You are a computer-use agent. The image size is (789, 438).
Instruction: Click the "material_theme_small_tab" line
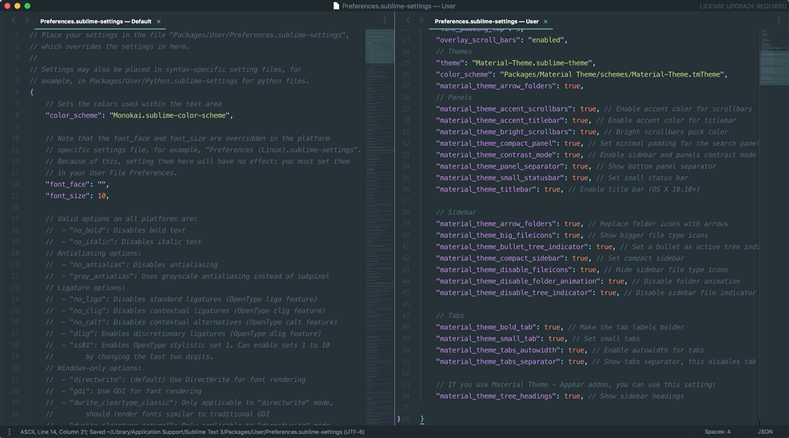538,339
